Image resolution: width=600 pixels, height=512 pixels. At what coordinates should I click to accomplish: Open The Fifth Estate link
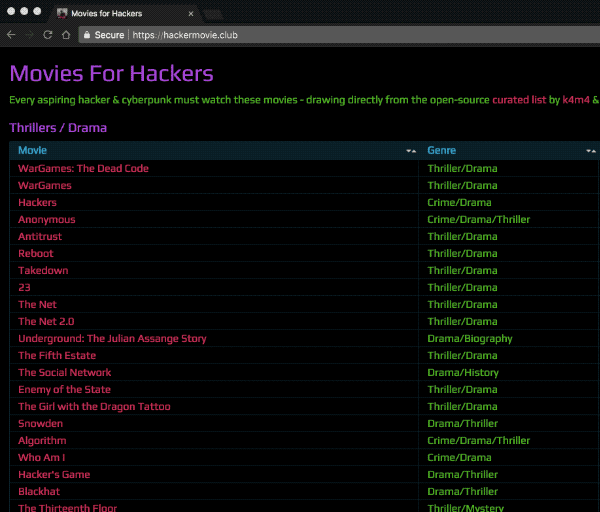[x=57, y=355]
